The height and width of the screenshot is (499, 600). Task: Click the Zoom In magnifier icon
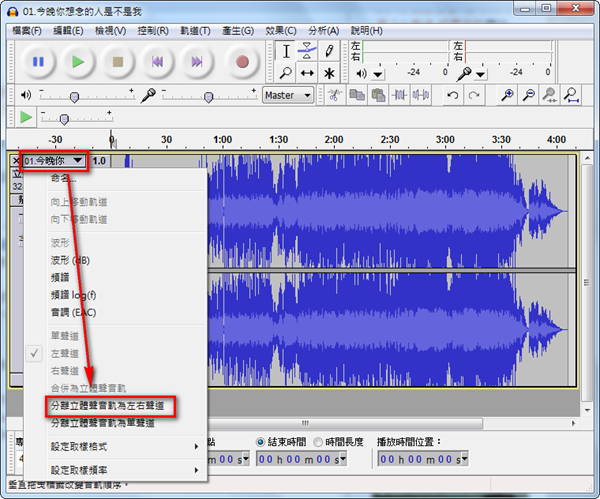pyautogui.click(x=508, y=95)
